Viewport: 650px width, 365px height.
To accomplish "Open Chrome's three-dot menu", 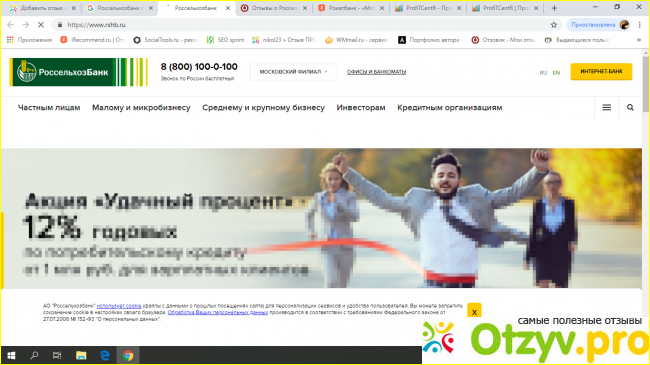I will (640, 25).
